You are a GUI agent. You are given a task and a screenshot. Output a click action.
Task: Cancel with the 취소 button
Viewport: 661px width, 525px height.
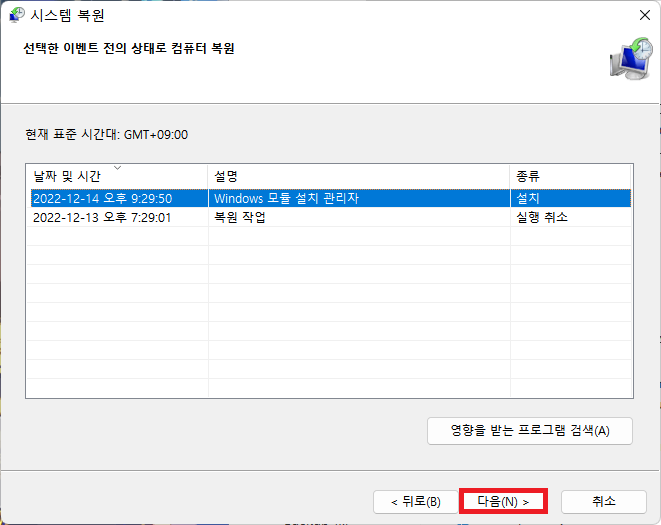point(604,502)
